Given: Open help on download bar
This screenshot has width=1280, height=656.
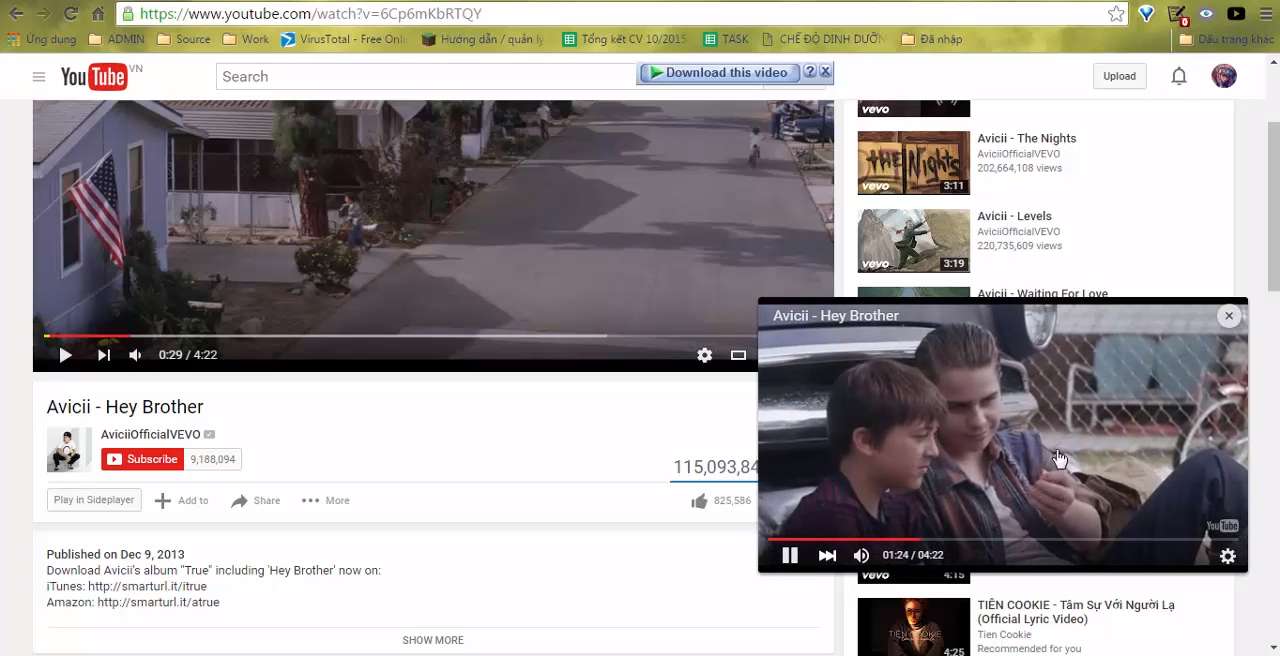Looking at the screenshot, I should click(x=810, y=72).
